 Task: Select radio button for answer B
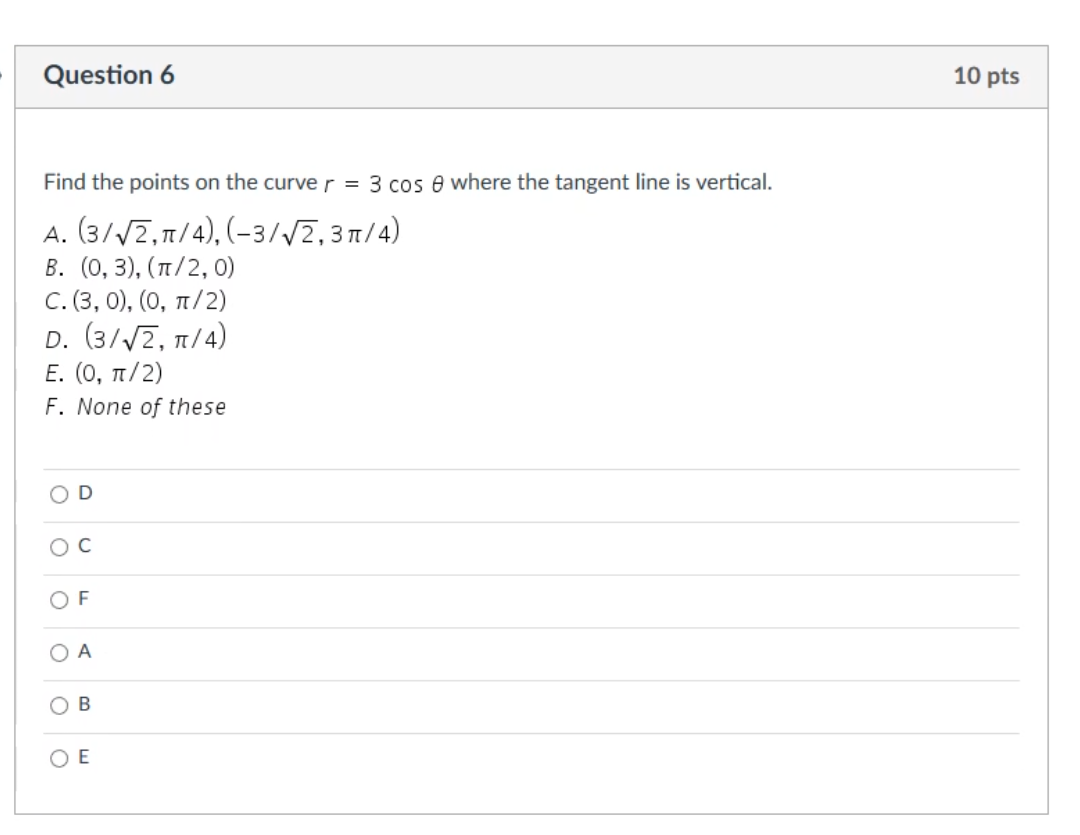60,704
